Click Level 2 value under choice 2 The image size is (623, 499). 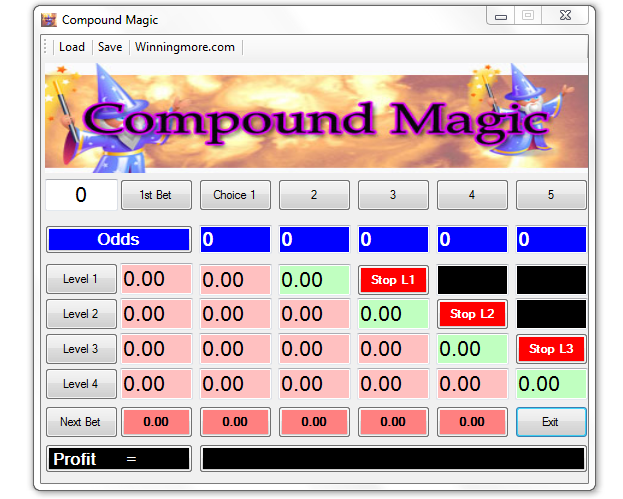[x=314, y=314]
